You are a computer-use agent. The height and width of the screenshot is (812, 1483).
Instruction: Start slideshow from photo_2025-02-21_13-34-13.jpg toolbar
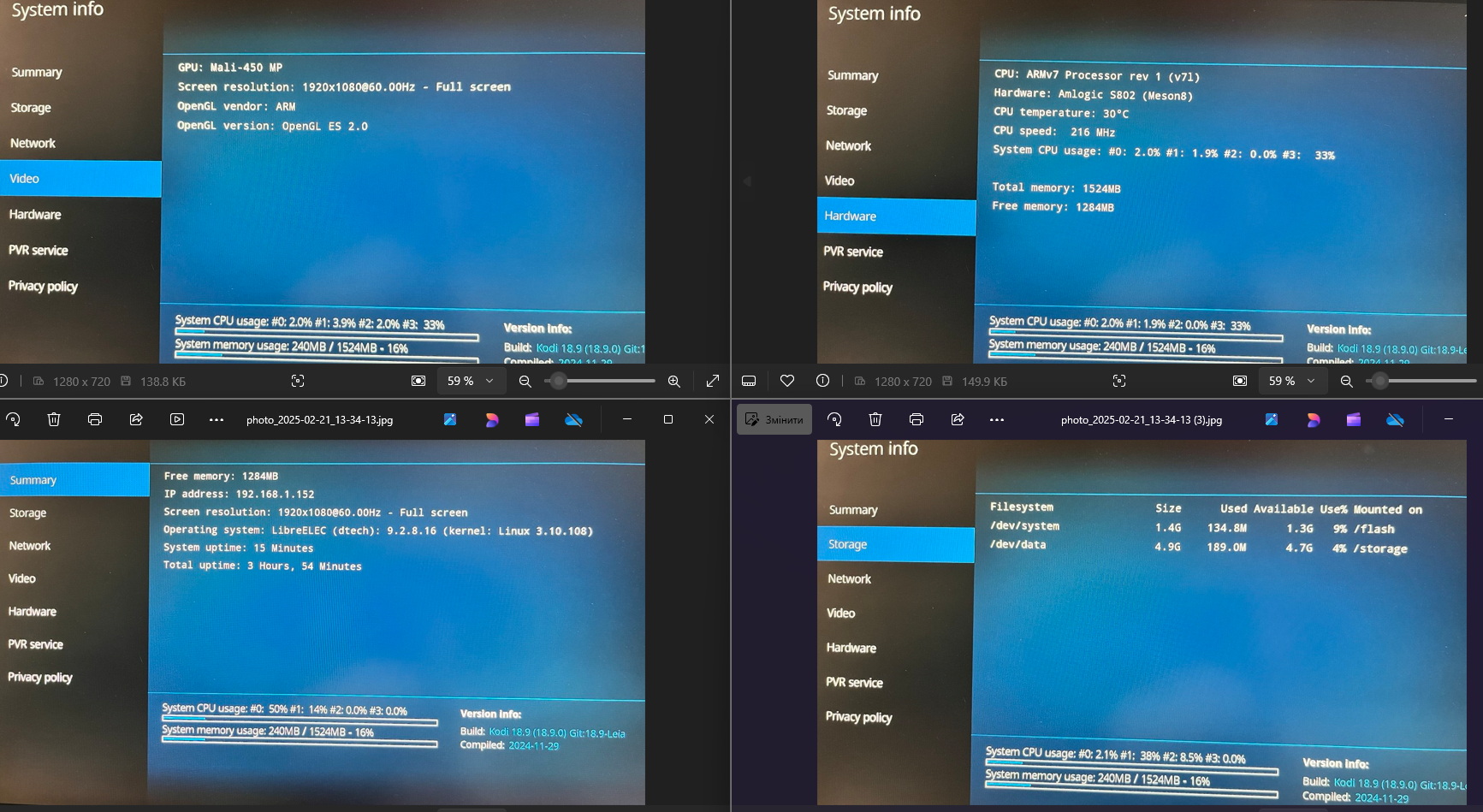[177, 419]
